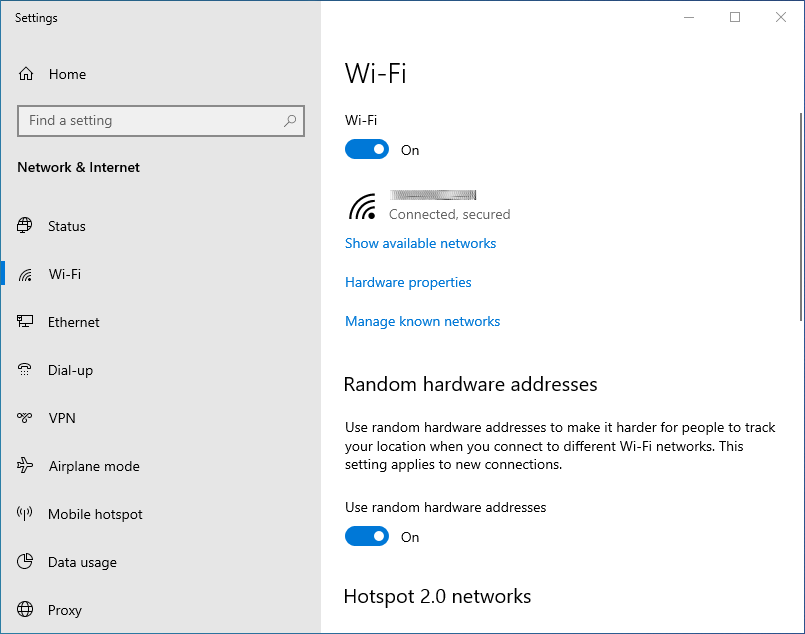Open Airplane mode settings

tap(94, 466)
